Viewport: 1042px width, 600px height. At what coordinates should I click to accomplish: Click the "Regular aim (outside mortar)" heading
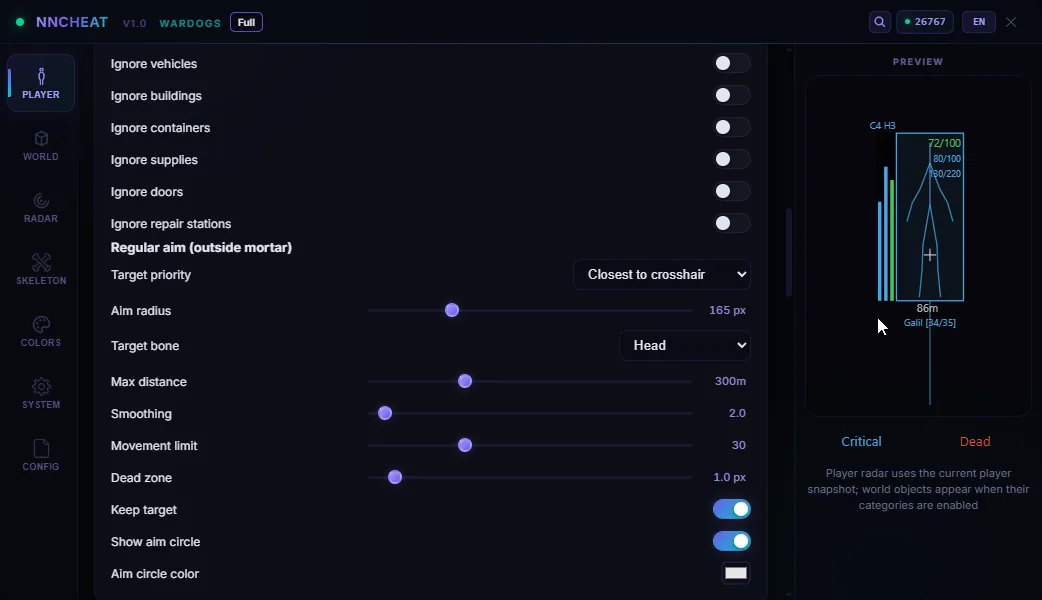(201, 247)
